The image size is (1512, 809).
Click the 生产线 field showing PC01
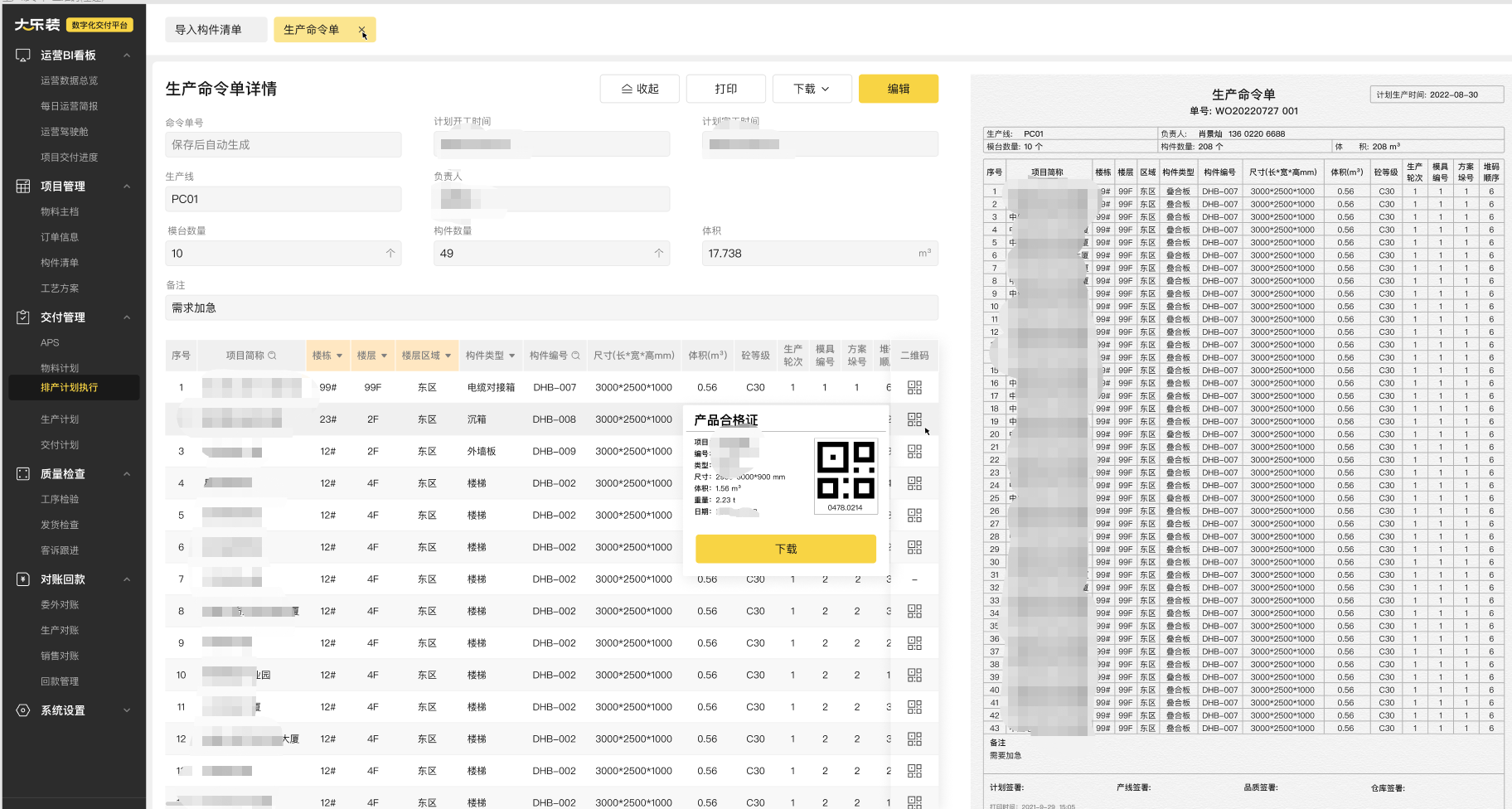click(x=283, y=199)
